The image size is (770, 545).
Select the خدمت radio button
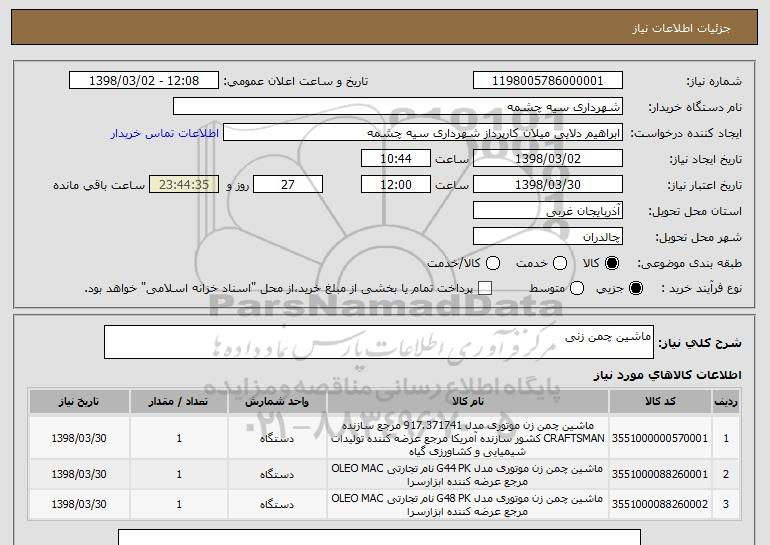[x=560, y=263]
